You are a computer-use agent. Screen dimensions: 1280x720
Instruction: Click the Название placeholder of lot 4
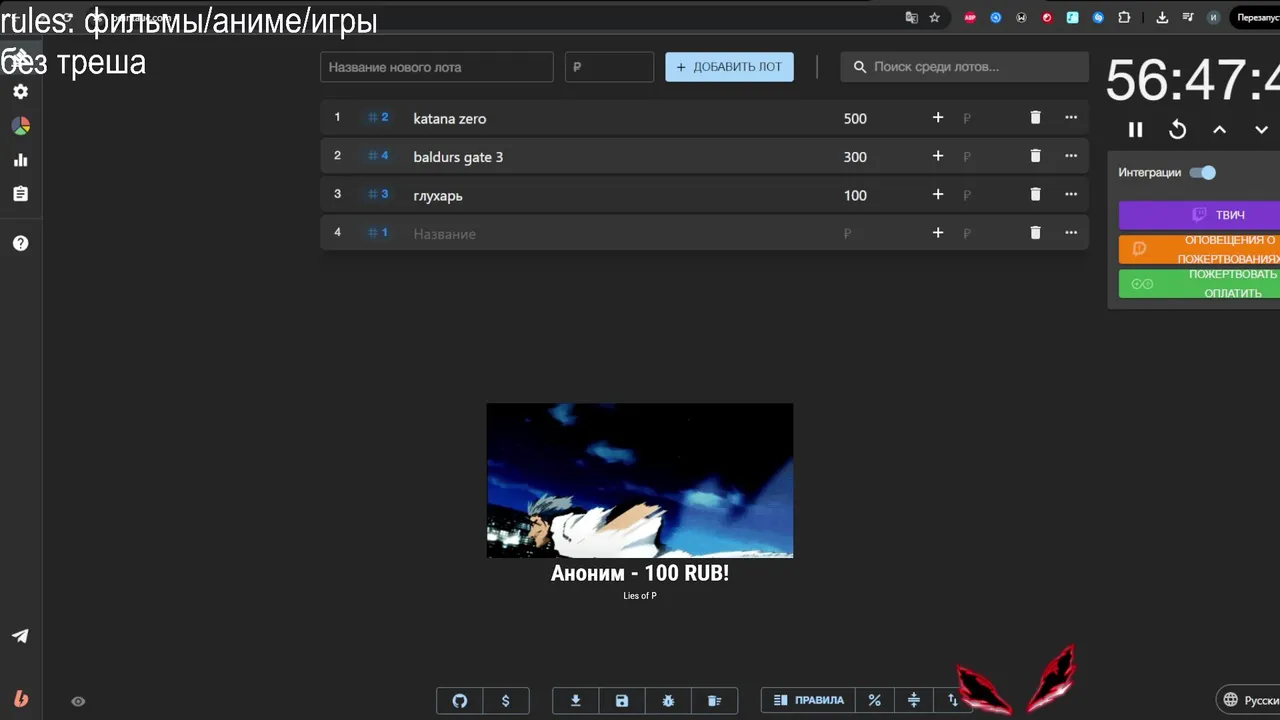pyautogui.click(x=444, y=234)
